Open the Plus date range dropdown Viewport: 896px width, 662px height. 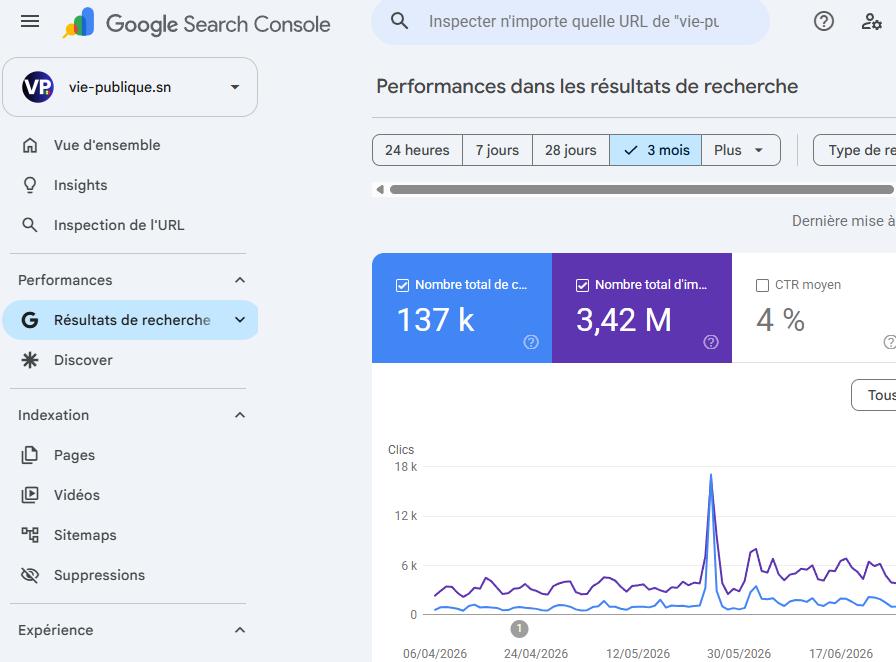pos(741,150)
